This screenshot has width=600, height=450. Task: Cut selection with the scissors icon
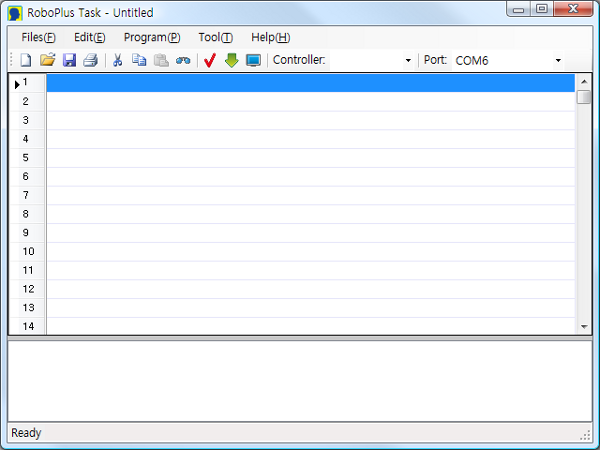click(x=117, y=60)
